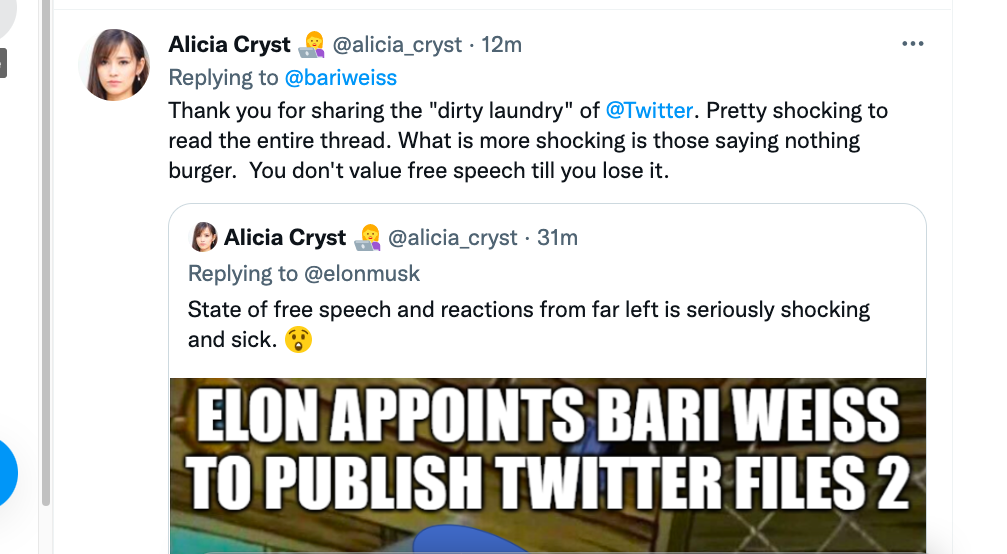Image resolution: width=1007 pixels, height=554 pixels.
Task: Open the 12m timestamp of the tweet
Action: (501, 45)
